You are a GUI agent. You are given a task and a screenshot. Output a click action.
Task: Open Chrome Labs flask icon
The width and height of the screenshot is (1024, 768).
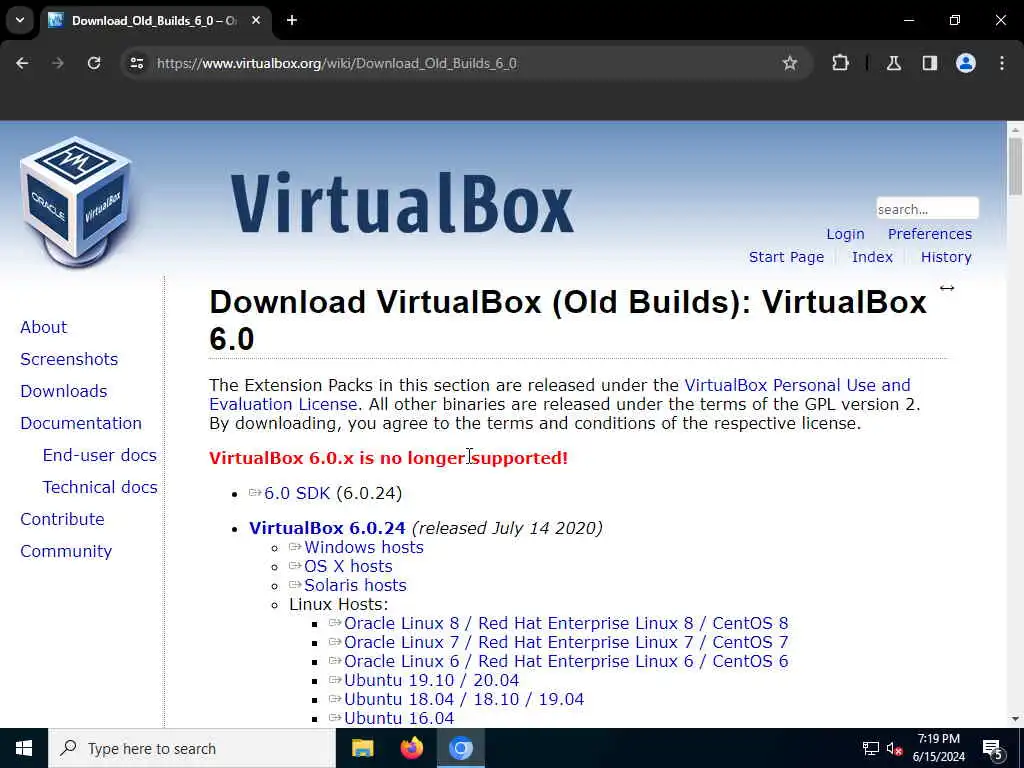(894, 63)
